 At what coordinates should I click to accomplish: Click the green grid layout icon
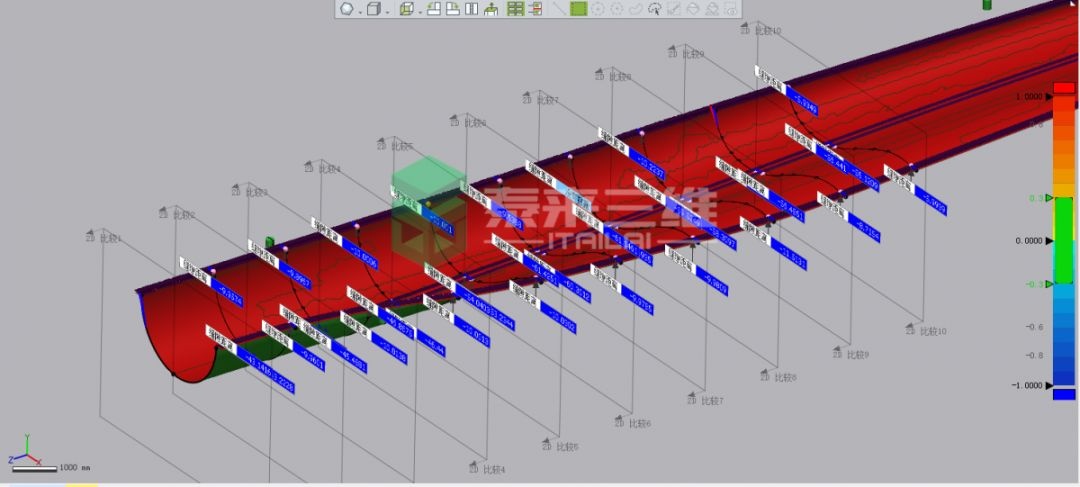tap(515, 9)
